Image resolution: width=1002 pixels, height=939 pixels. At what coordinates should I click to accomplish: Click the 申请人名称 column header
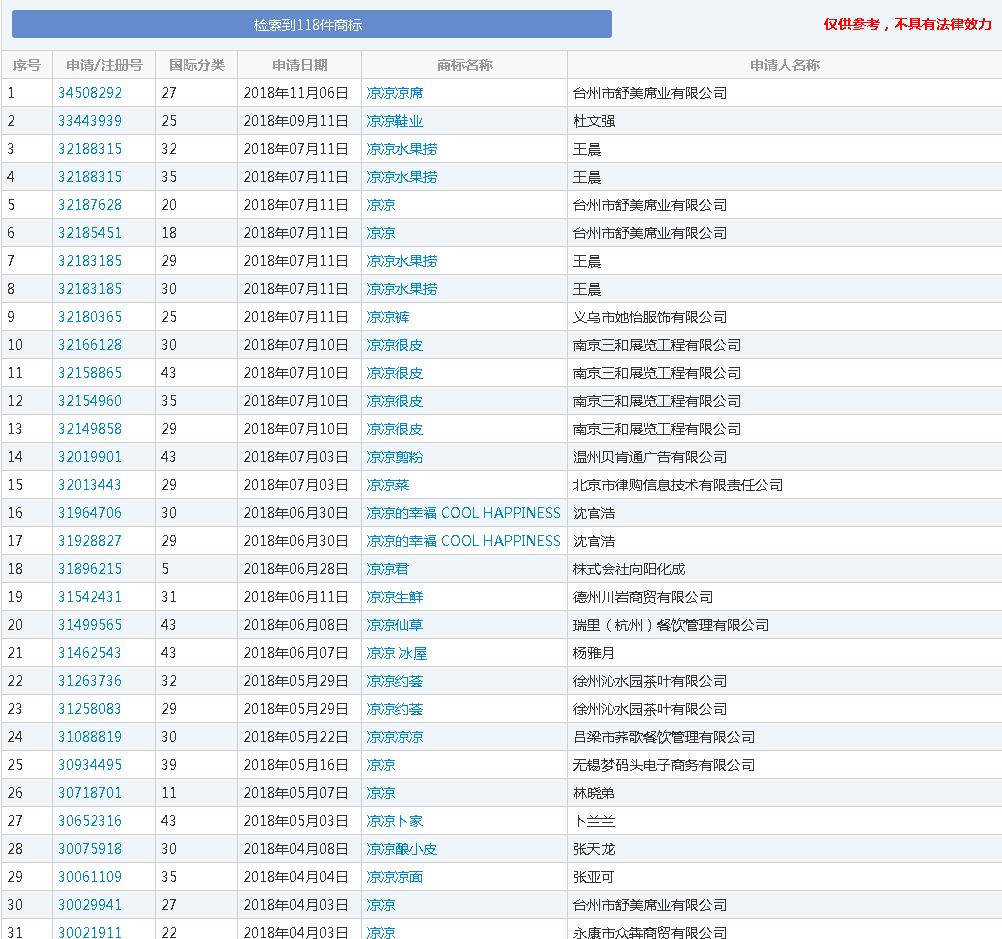(x=784, y=65)
